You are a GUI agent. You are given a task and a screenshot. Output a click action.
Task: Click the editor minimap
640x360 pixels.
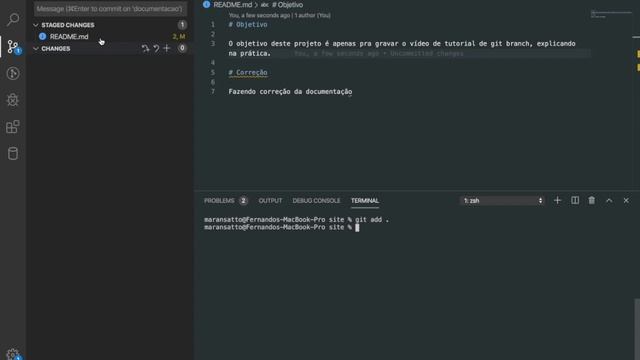pos(611,14)
